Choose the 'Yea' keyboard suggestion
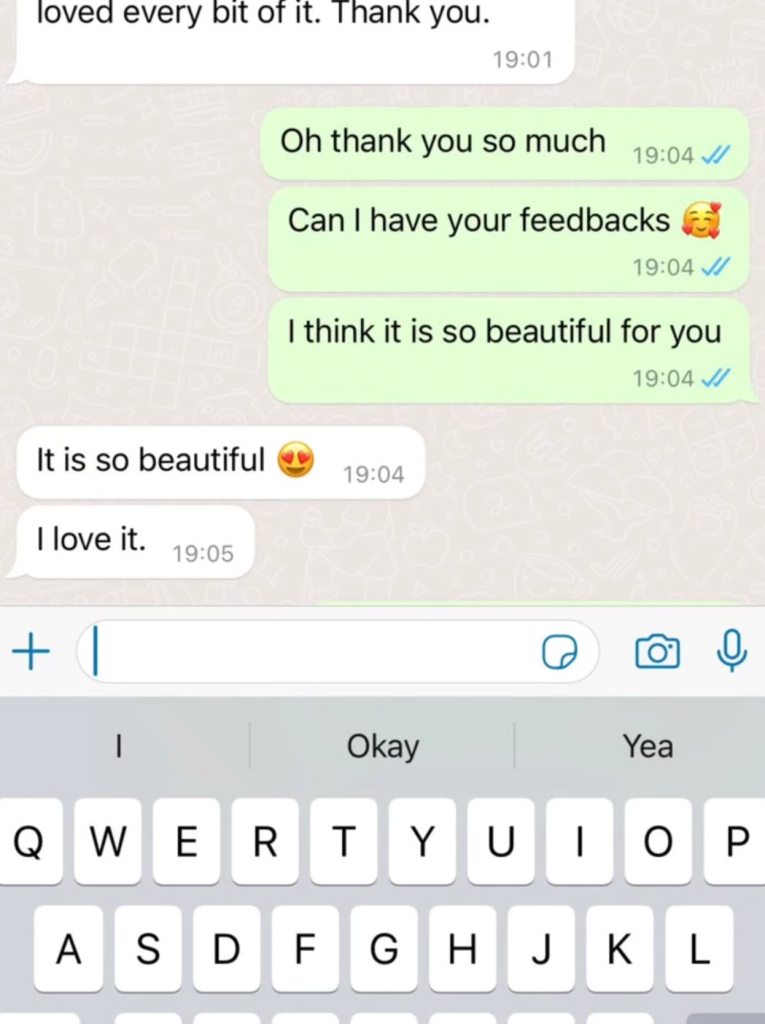Viewport: 765px width, 1024px height. coord(647,746)
